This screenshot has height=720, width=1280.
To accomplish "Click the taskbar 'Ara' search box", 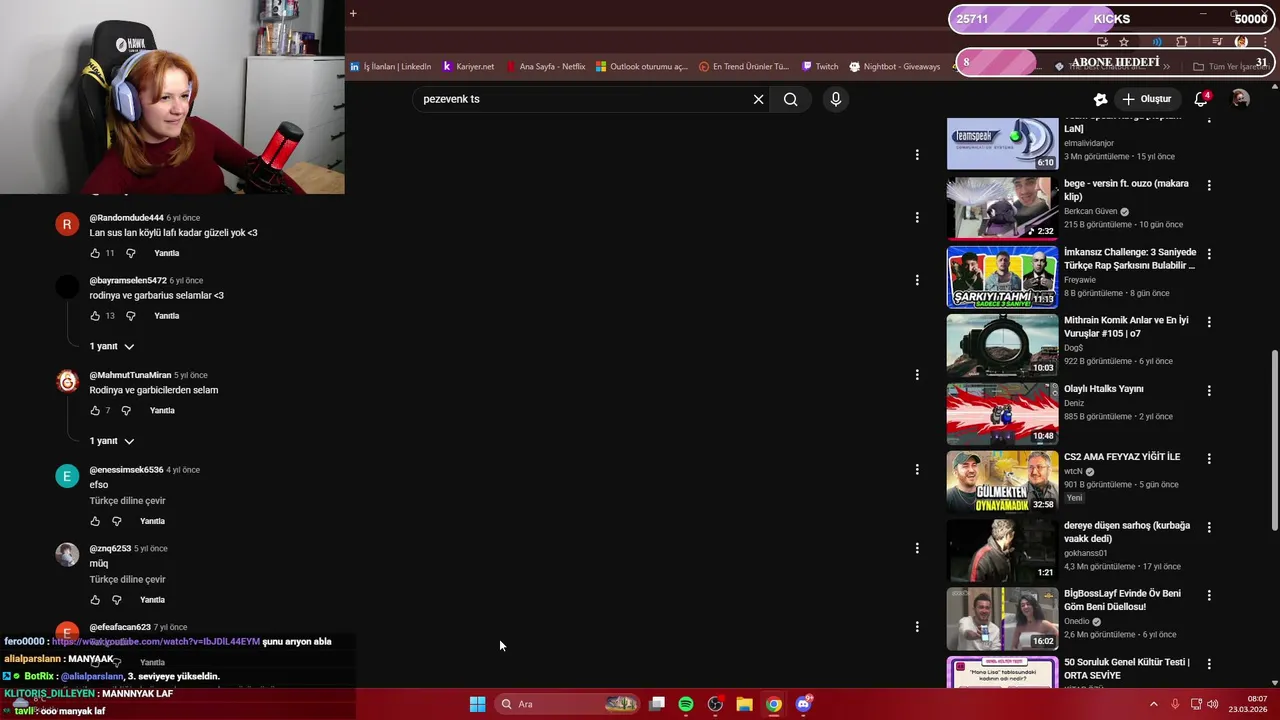I will [x=568, y=704].
